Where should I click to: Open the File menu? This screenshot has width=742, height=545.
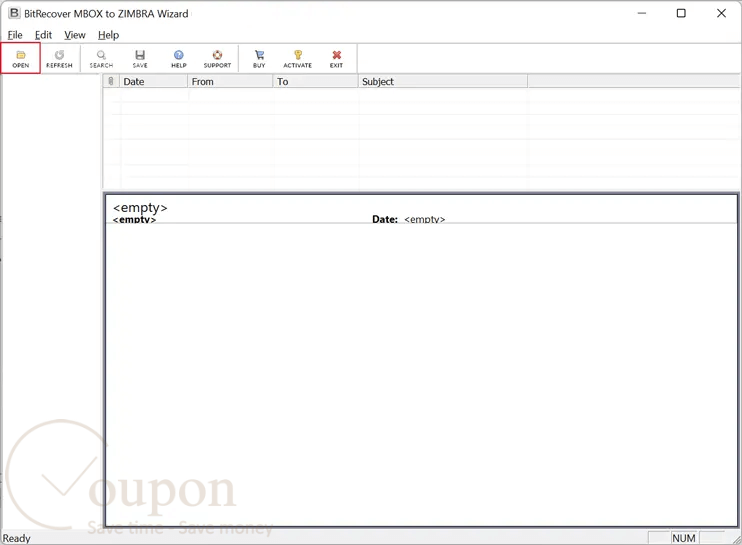pyautogui.click(x=15, y=35)
